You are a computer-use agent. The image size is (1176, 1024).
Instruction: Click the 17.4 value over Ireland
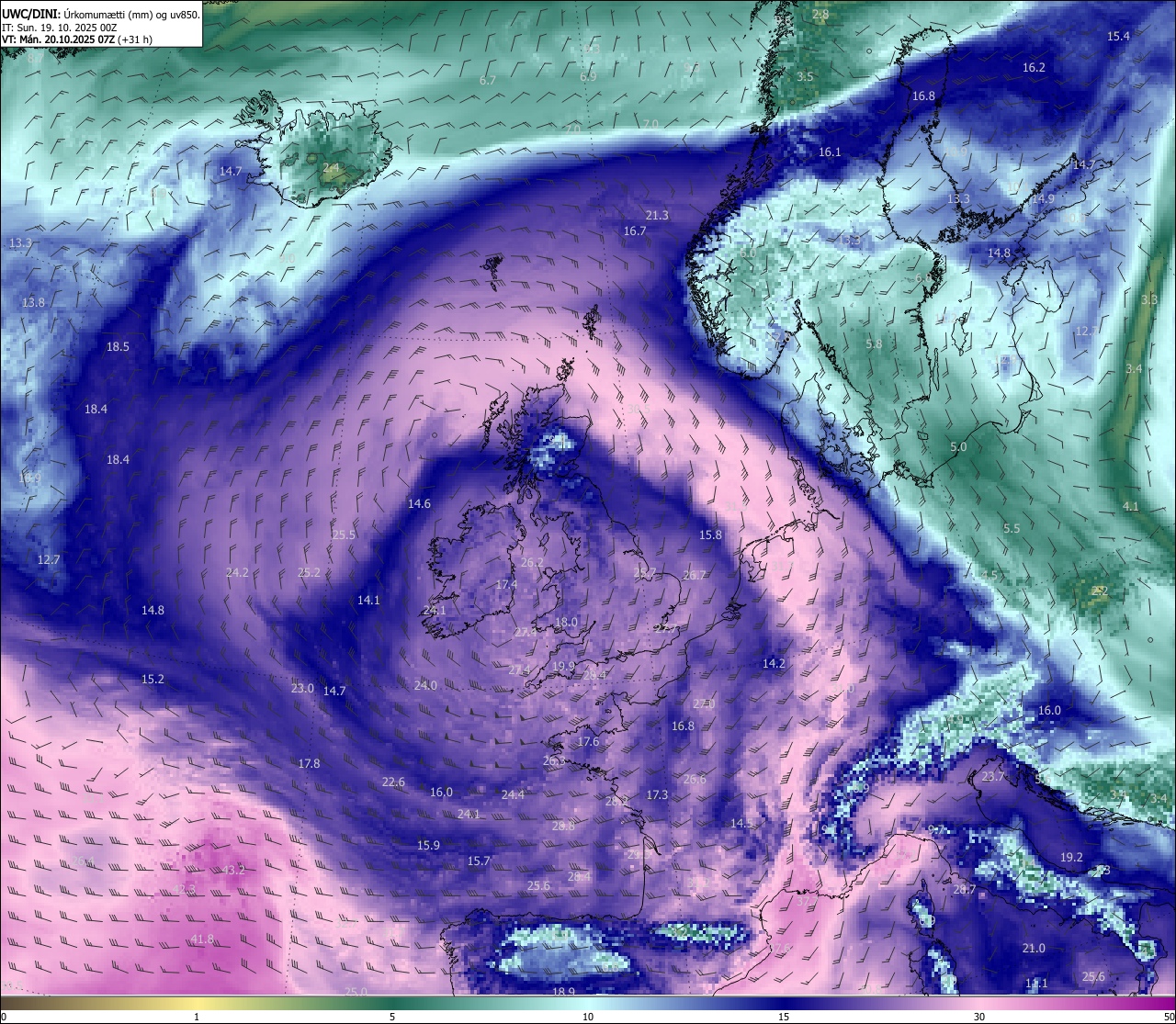(x=506, y=584)
